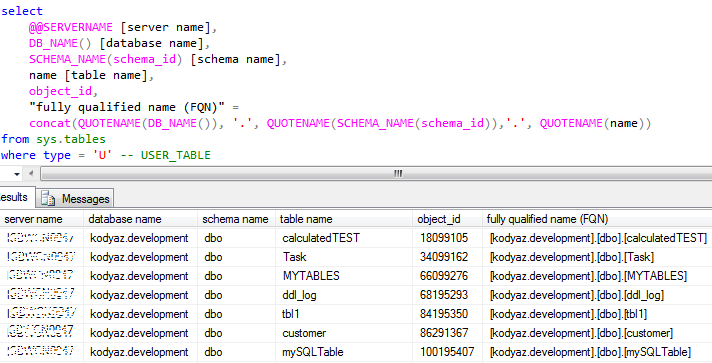Click object_id value 100195407

point(447,352)
